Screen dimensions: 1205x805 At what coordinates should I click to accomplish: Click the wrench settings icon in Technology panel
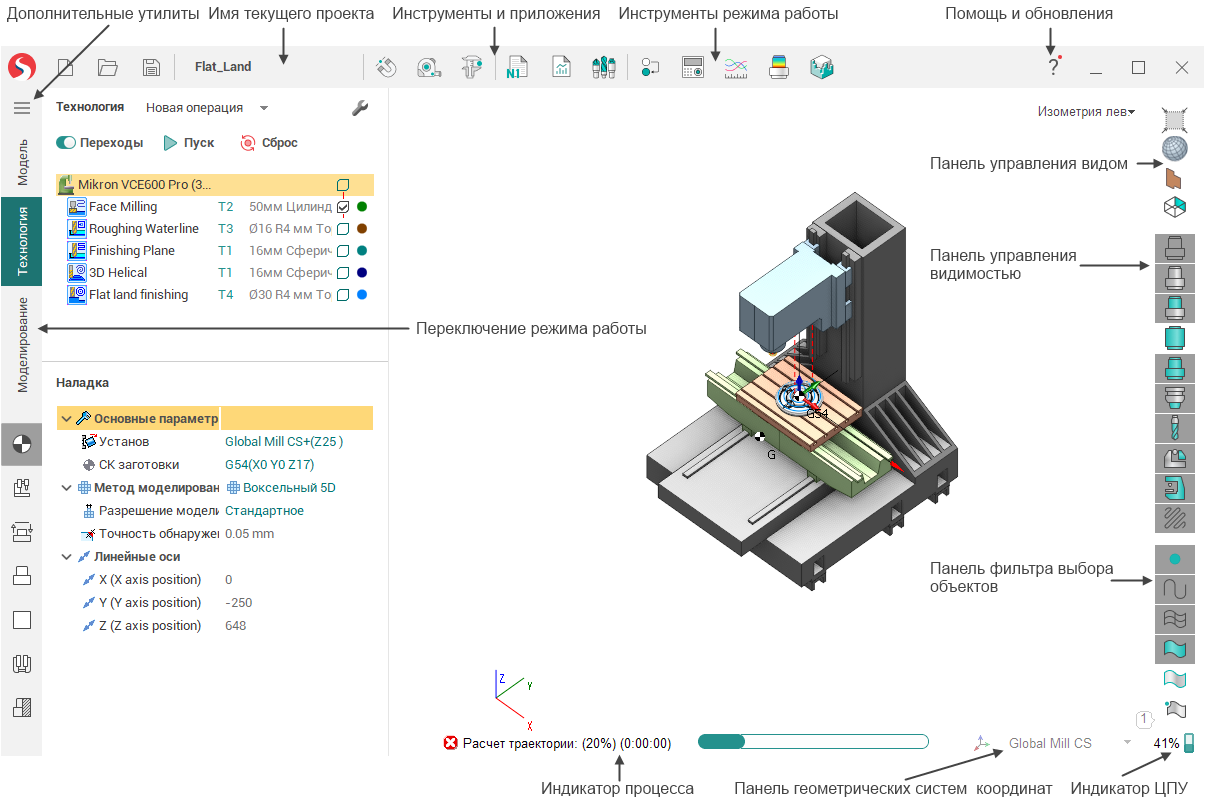[361, 108]
